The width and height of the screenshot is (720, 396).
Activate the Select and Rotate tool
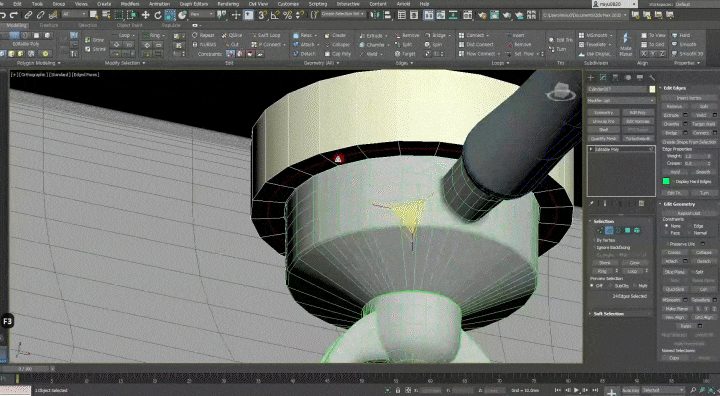pyautogui.click(x=158, y=15)
